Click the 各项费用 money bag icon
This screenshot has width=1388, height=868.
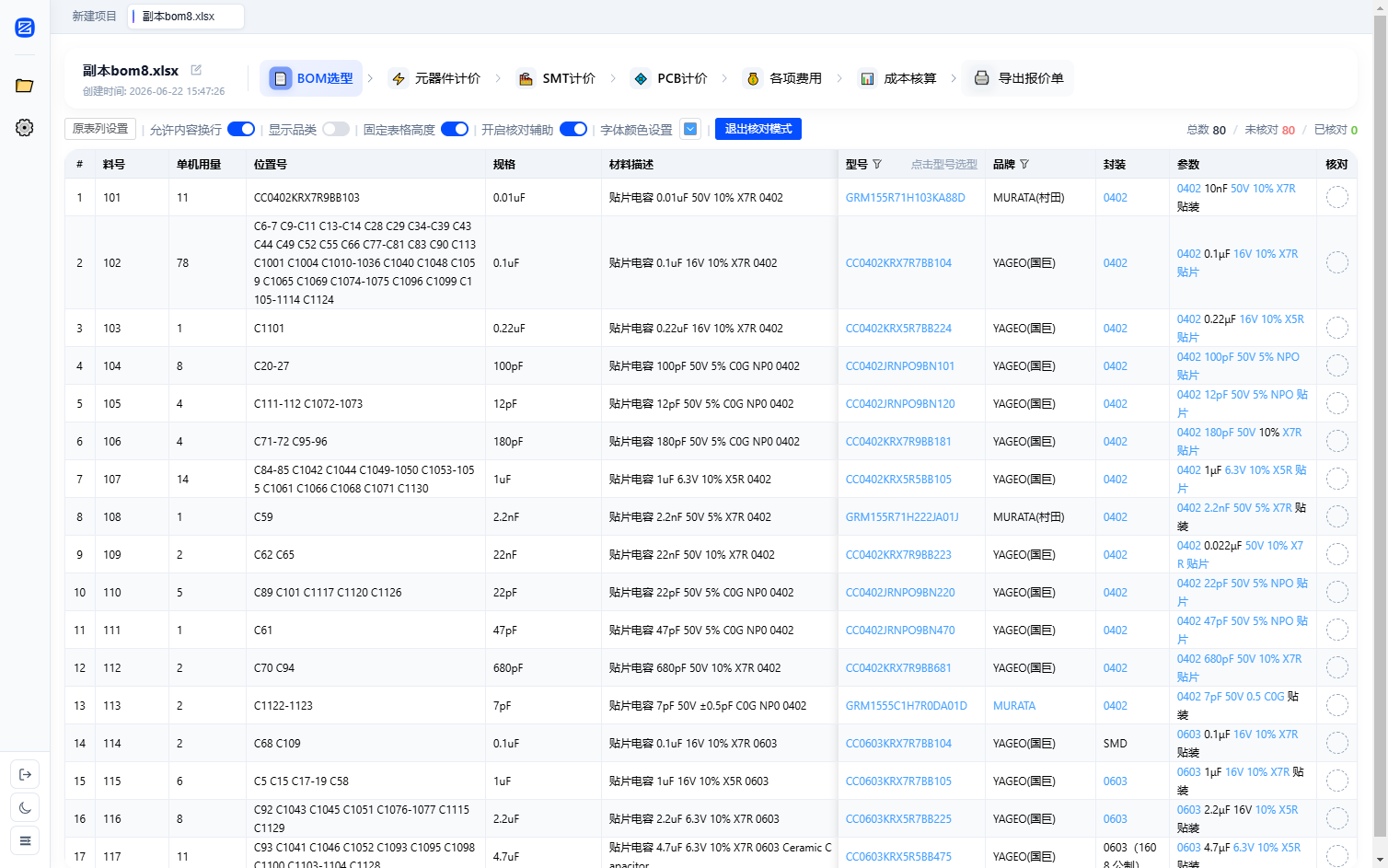click(x=753, y=78)
